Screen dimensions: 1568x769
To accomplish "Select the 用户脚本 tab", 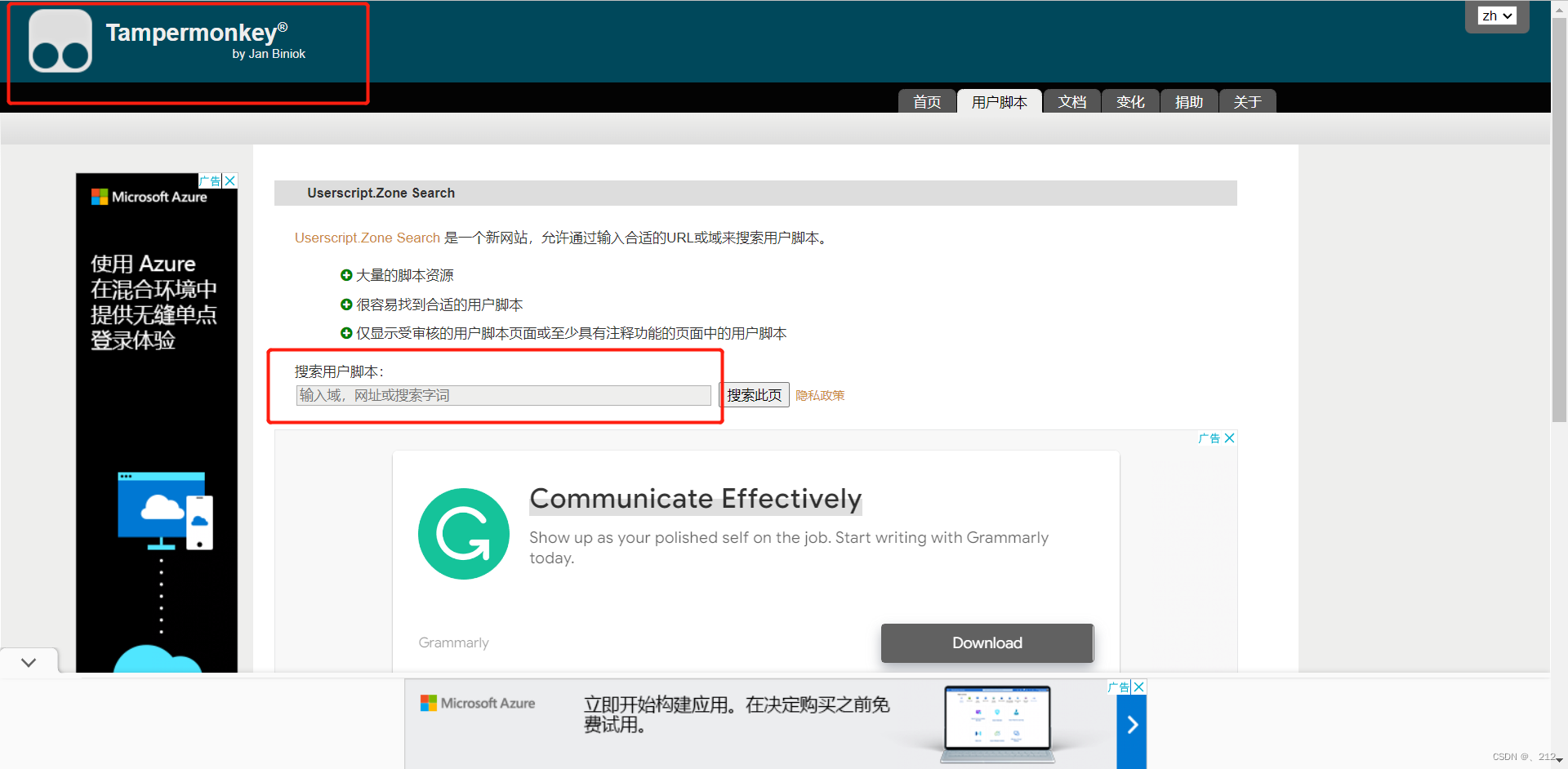I will point(1000,101).
